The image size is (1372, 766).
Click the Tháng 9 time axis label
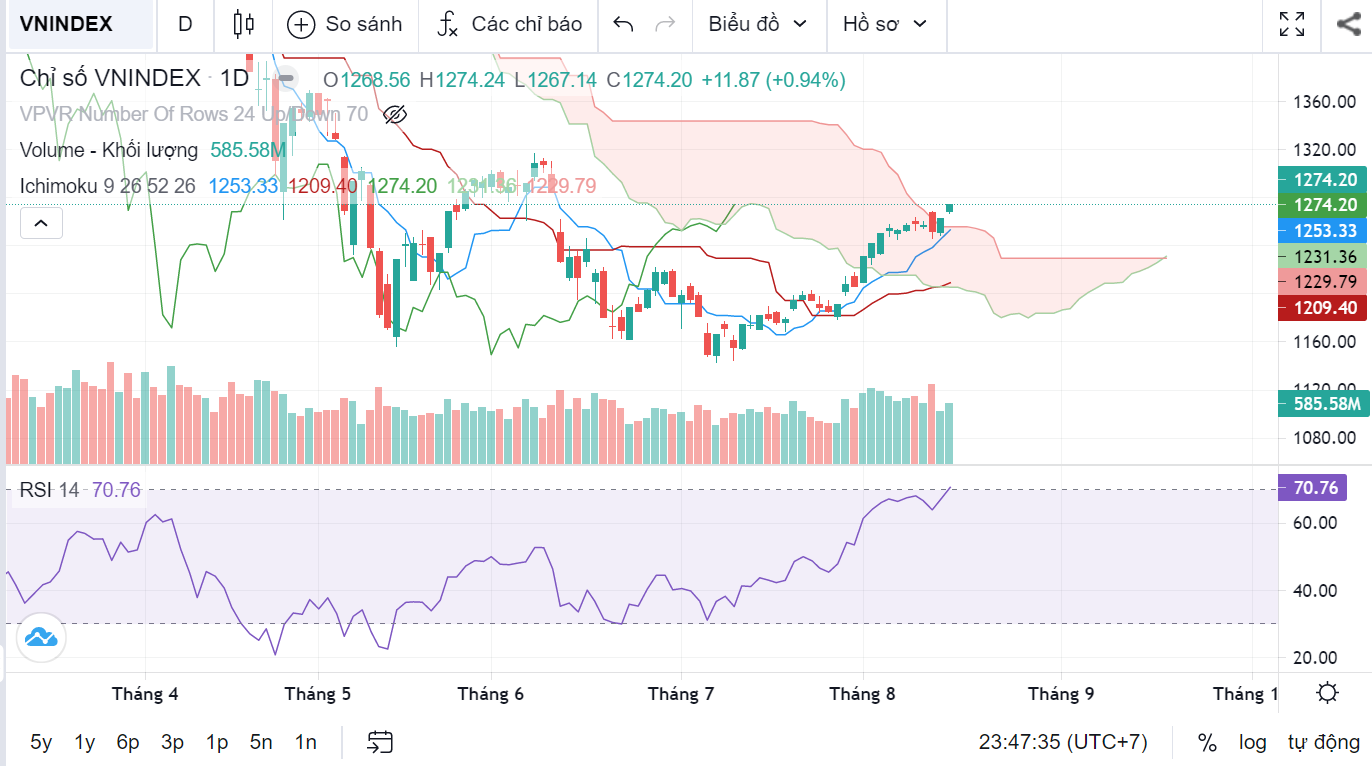coord(1061,694)
